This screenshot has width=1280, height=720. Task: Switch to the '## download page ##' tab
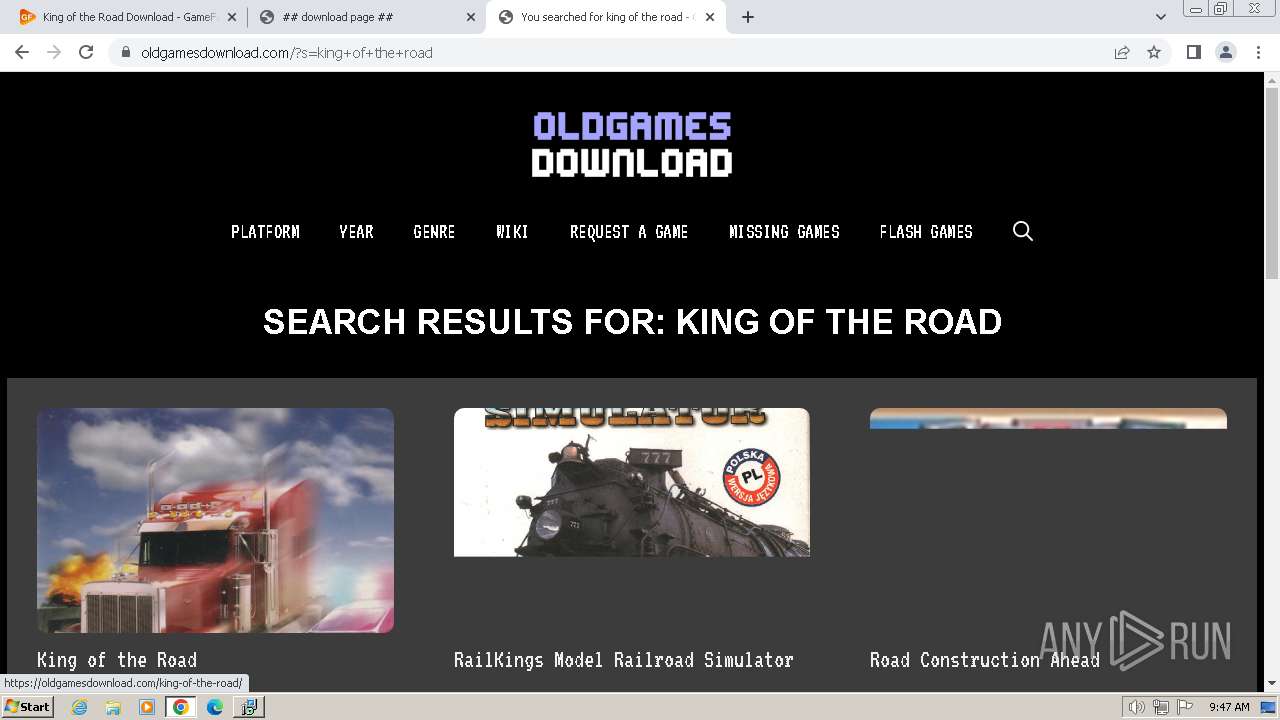coord(365,17)
